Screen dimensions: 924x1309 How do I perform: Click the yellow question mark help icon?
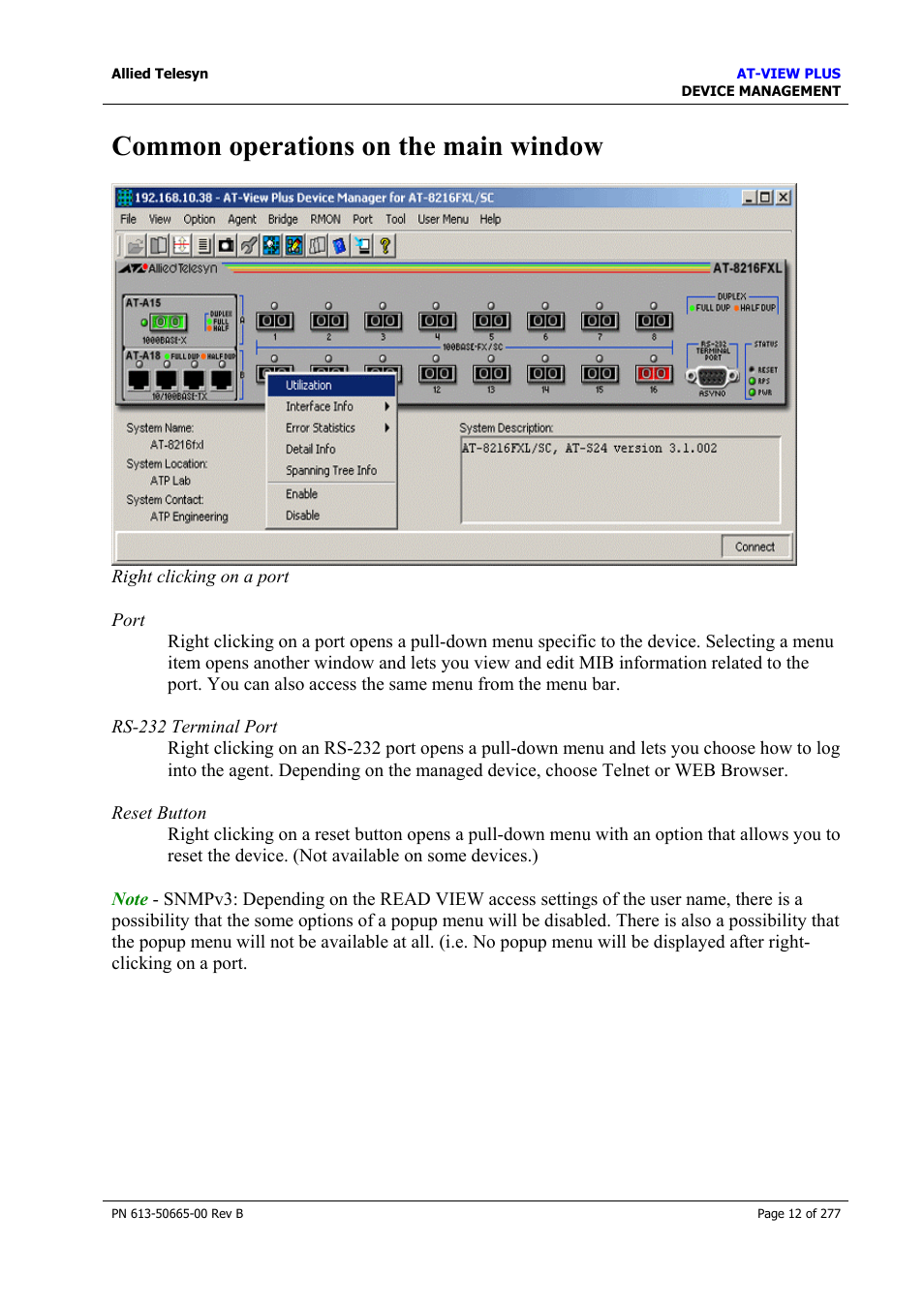[x=385, y=245]
